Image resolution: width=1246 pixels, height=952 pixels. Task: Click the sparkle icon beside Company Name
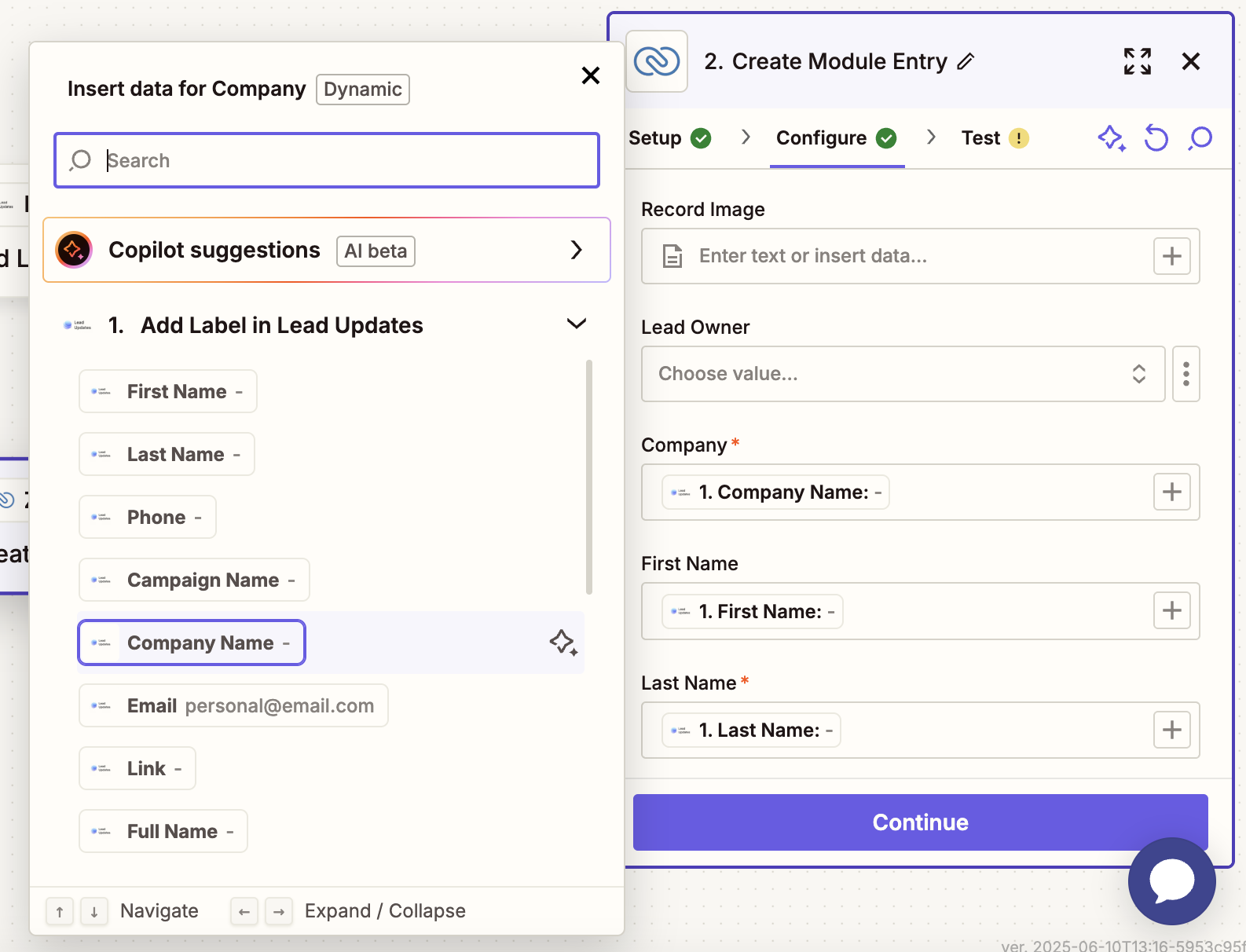pos(563,643)
